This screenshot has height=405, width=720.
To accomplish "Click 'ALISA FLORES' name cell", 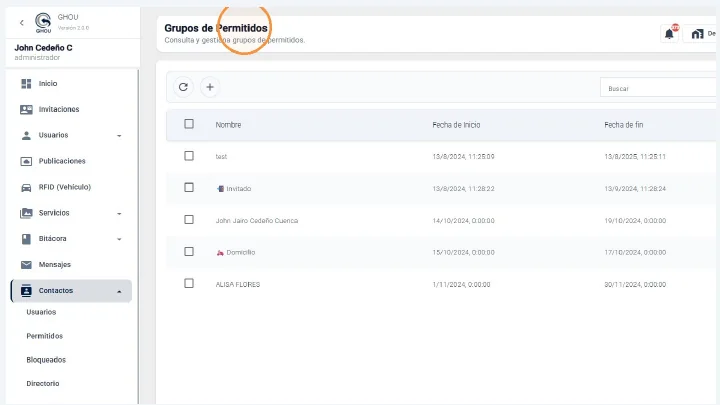I will click(x=238, y=285).
